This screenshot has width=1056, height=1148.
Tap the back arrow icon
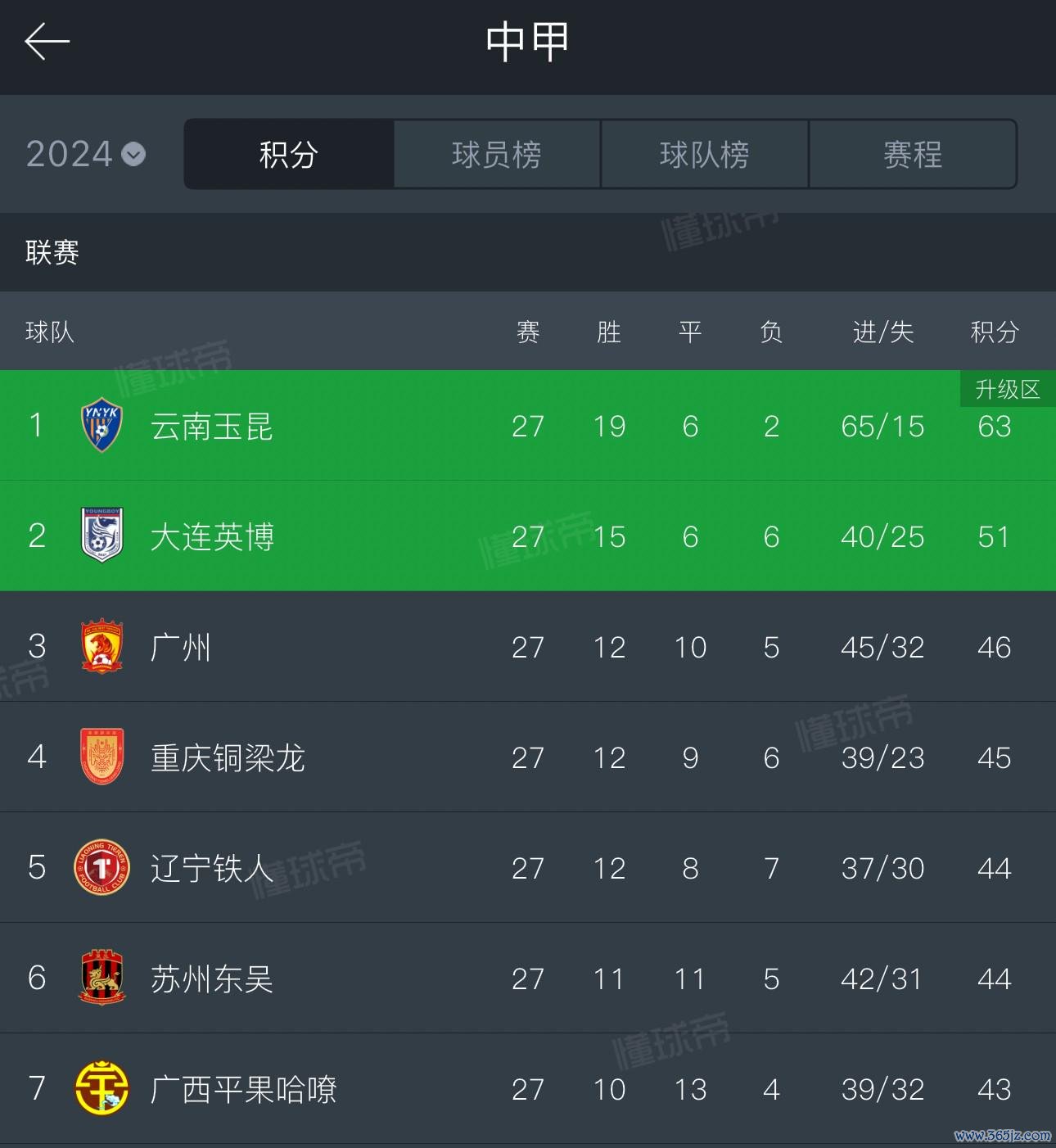pos(47,42)
